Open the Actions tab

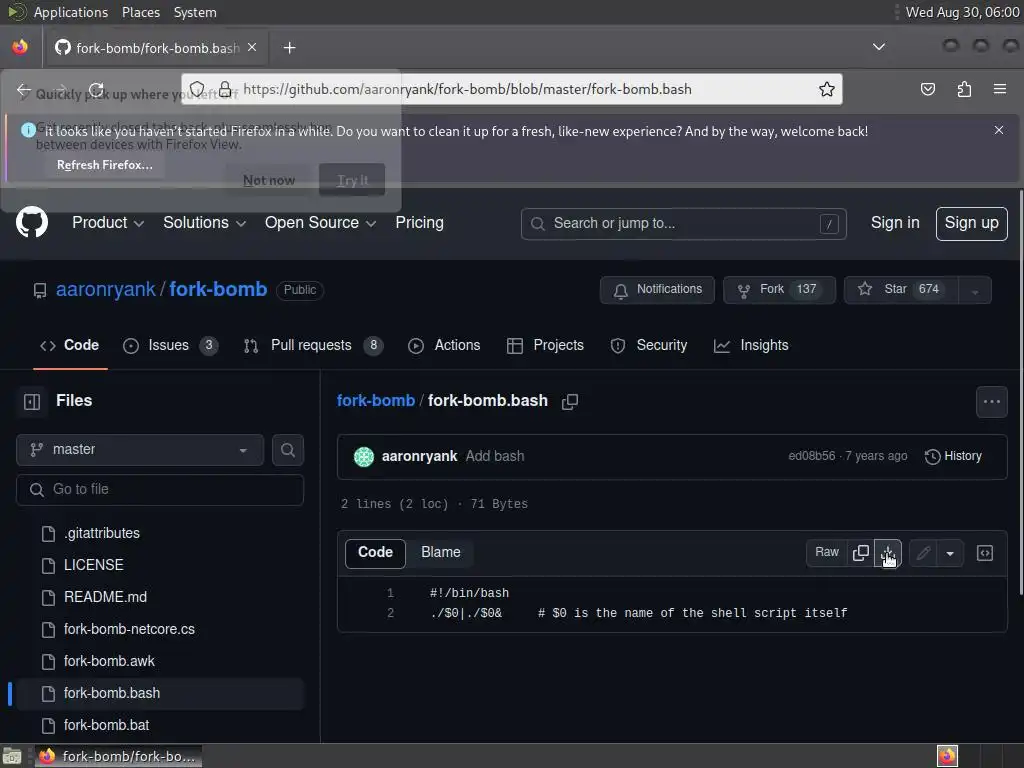pyautogui.click(x=444, y=345)
